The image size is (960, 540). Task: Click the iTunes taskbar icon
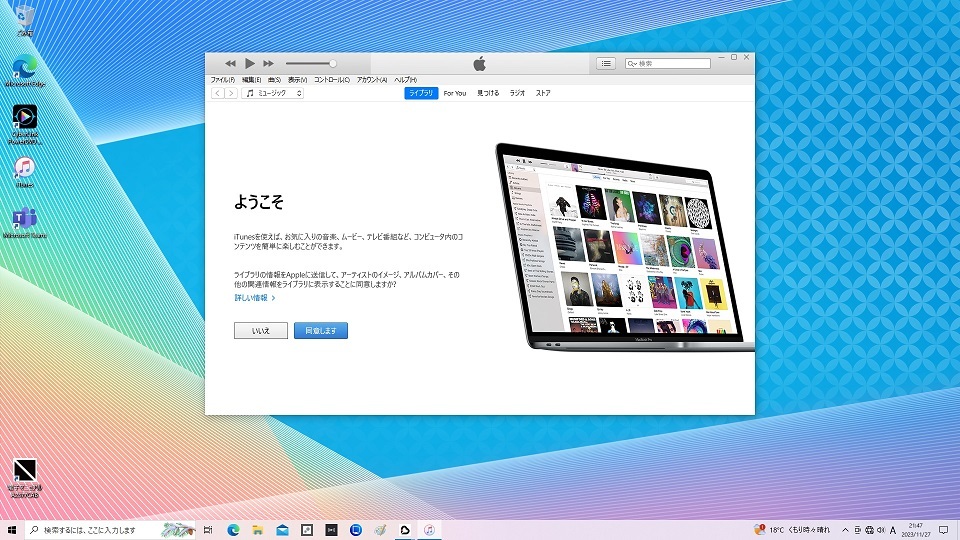coord(429,530)
